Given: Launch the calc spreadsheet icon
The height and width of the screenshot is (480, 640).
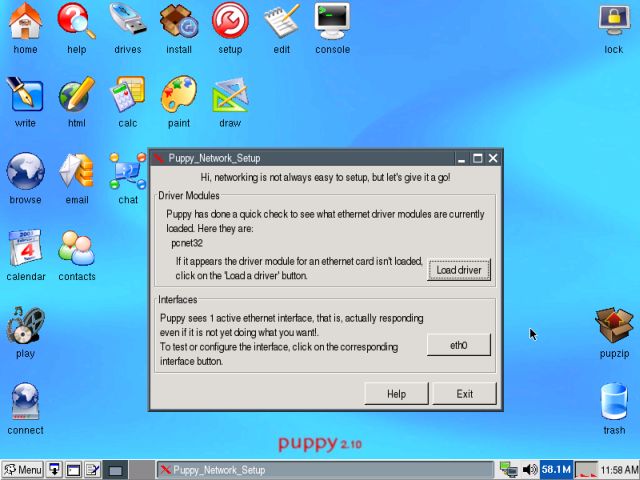Looking at the screenshot, I should coord(128,95).
